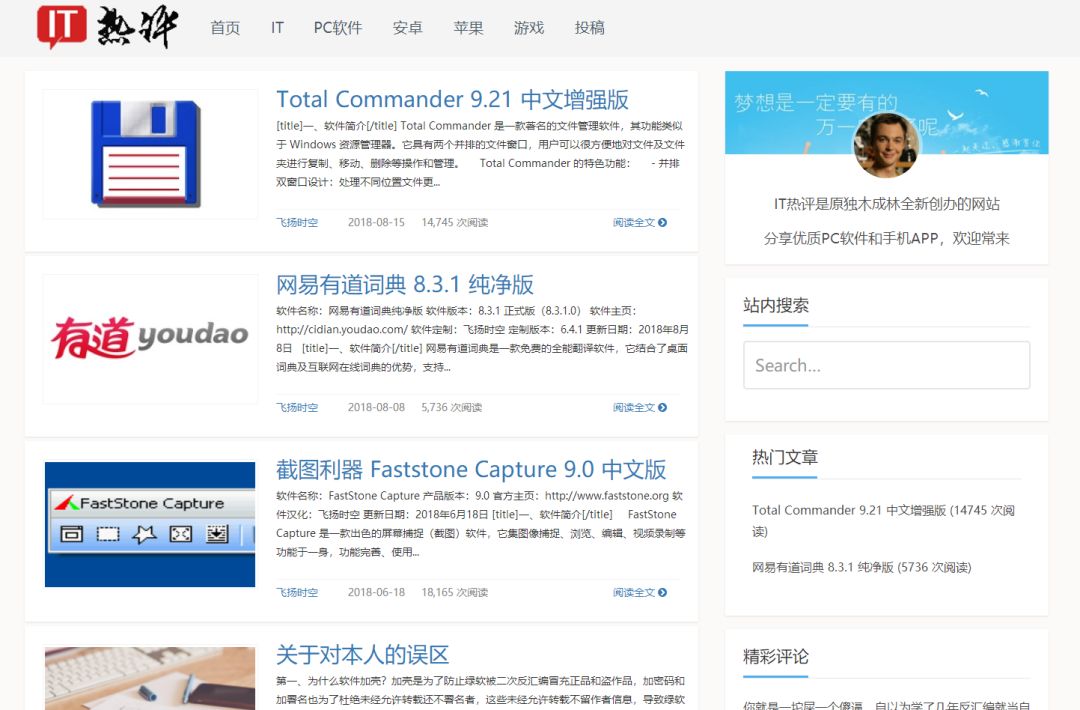Open the 网易有道词典 8.3.1 纯净版 article
Viewport: 1080px width, 710px height.
pyautogui.click(x=406, y=284)
